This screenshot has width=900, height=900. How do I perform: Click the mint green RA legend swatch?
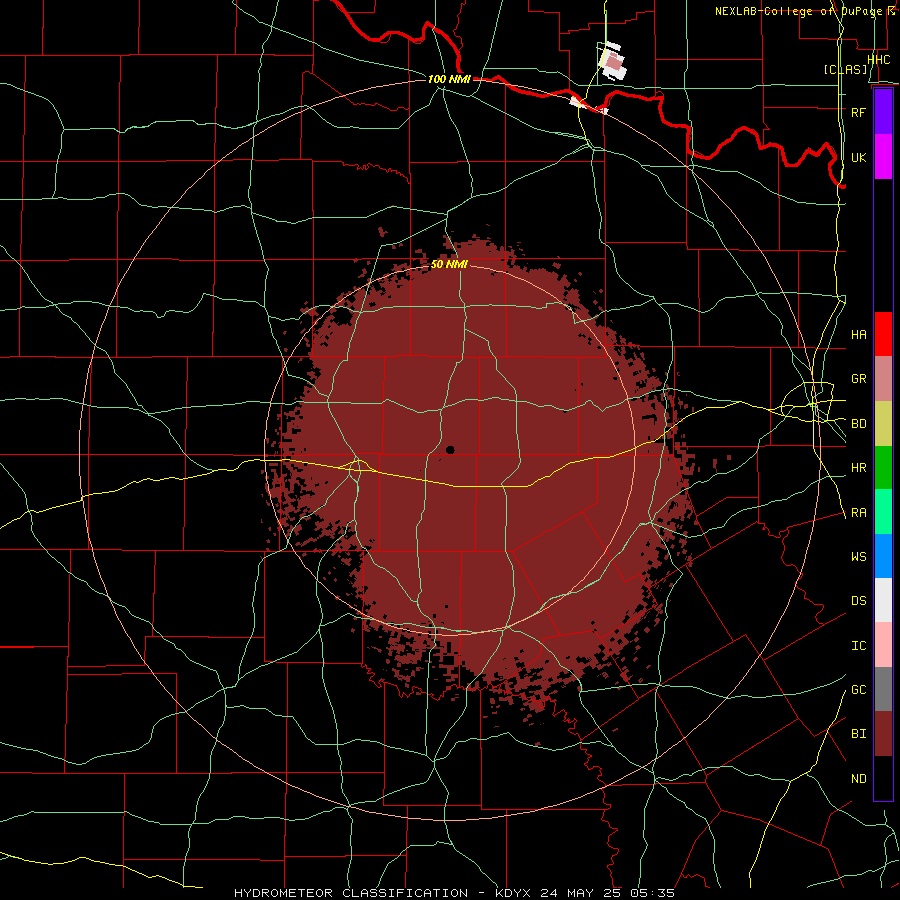coord(883,512)
